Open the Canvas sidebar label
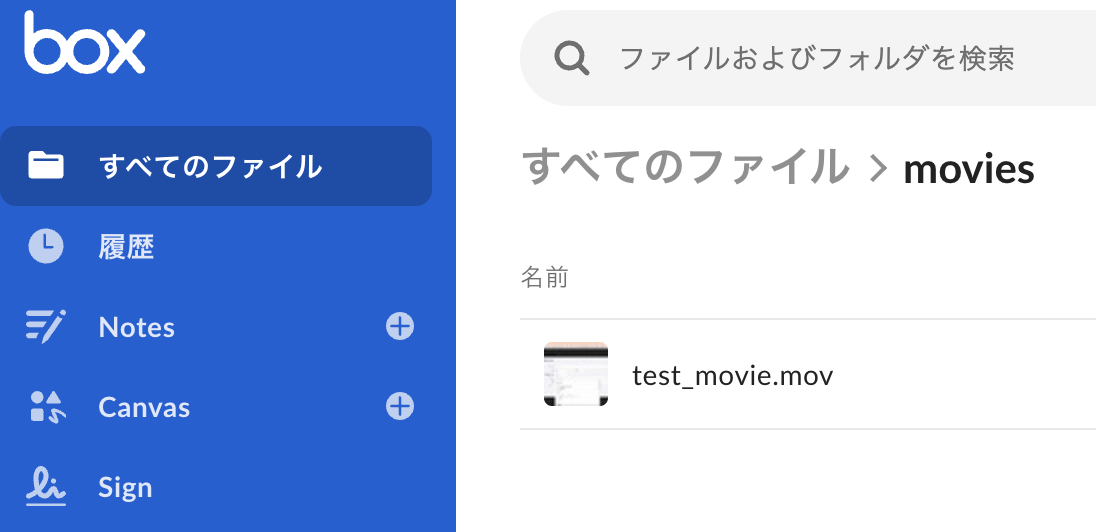 point(144,407)
